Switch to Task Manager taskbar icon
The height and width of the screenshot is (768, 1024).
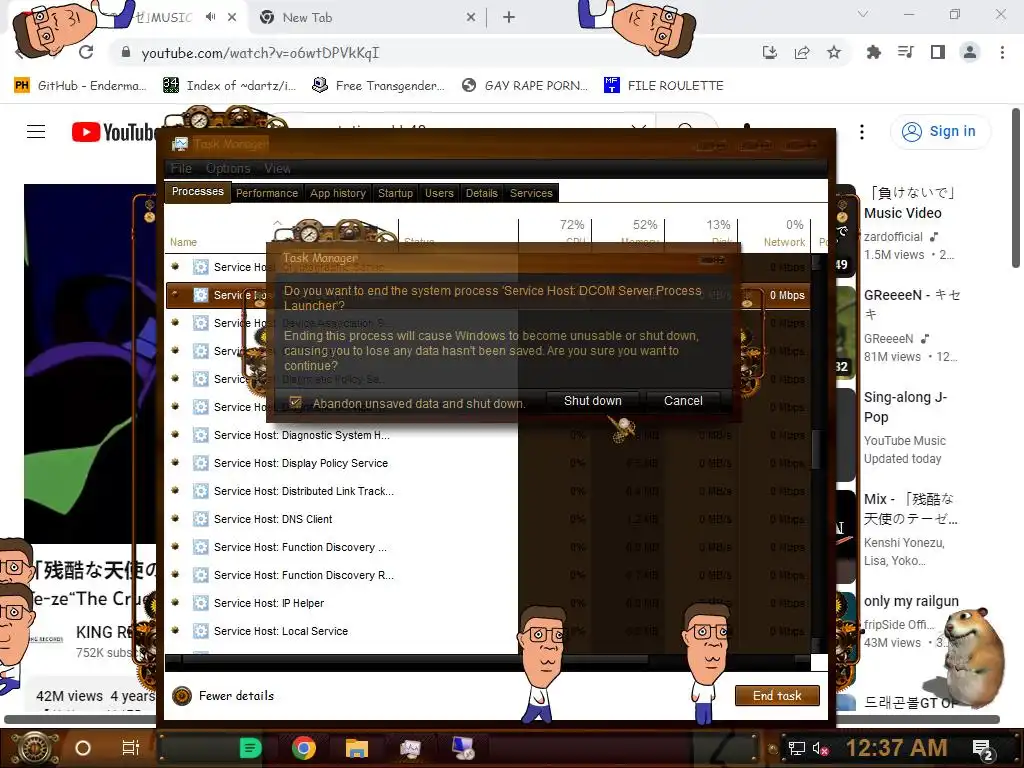pos(410,748)
